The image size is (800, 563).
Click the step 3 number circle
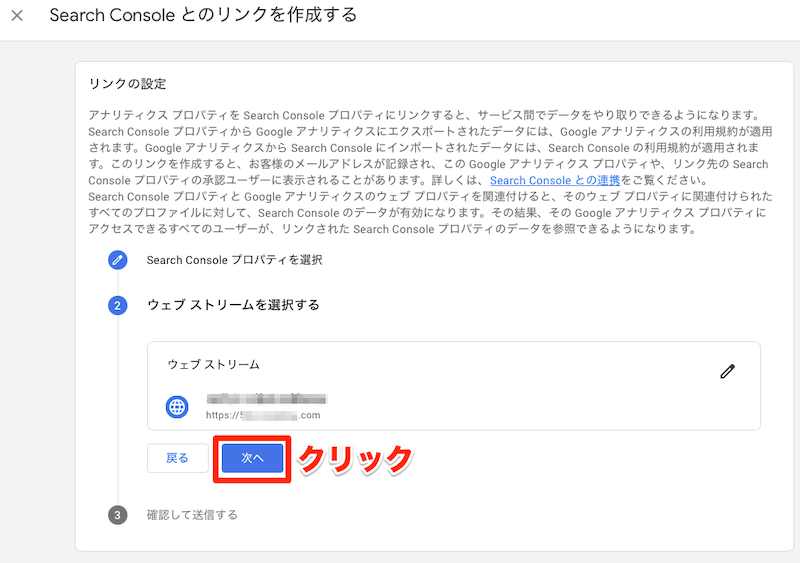coord(118,515)
